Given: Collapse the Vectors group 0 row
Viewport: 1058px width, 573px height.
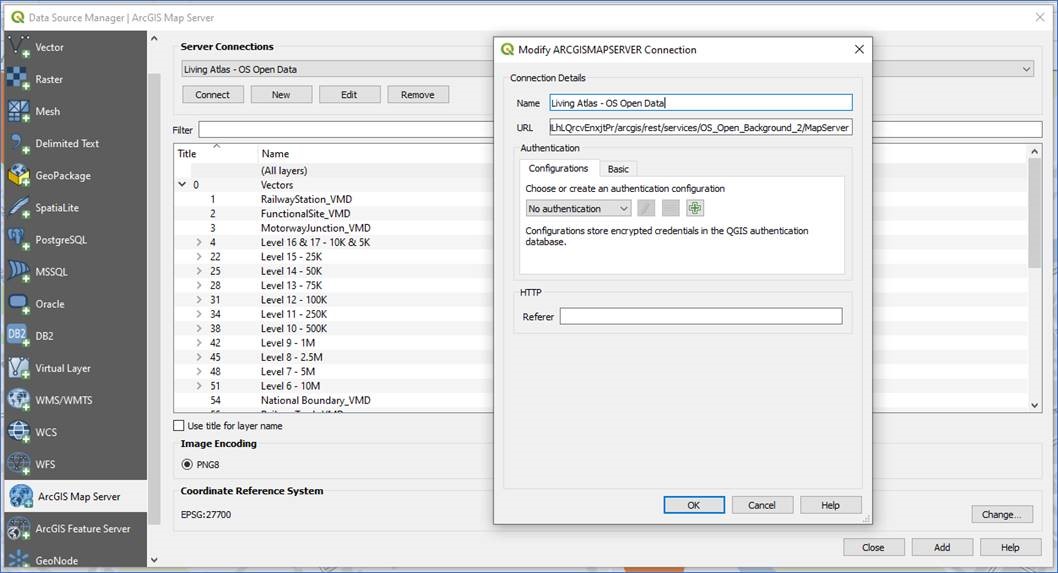Looking at the screenshot, I should (x=182, y=184).
